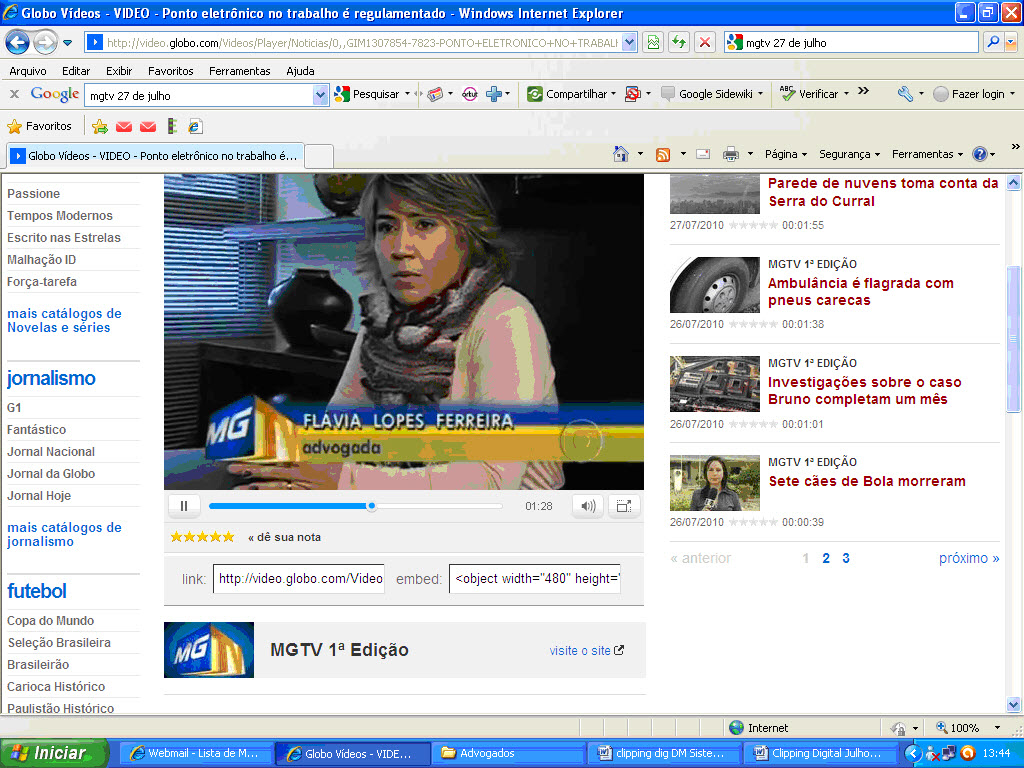This screenshot has width=1024, height=768.
Task: Click the Favoritos star icon
Action: pyautogui.click(x=14, y=127)
